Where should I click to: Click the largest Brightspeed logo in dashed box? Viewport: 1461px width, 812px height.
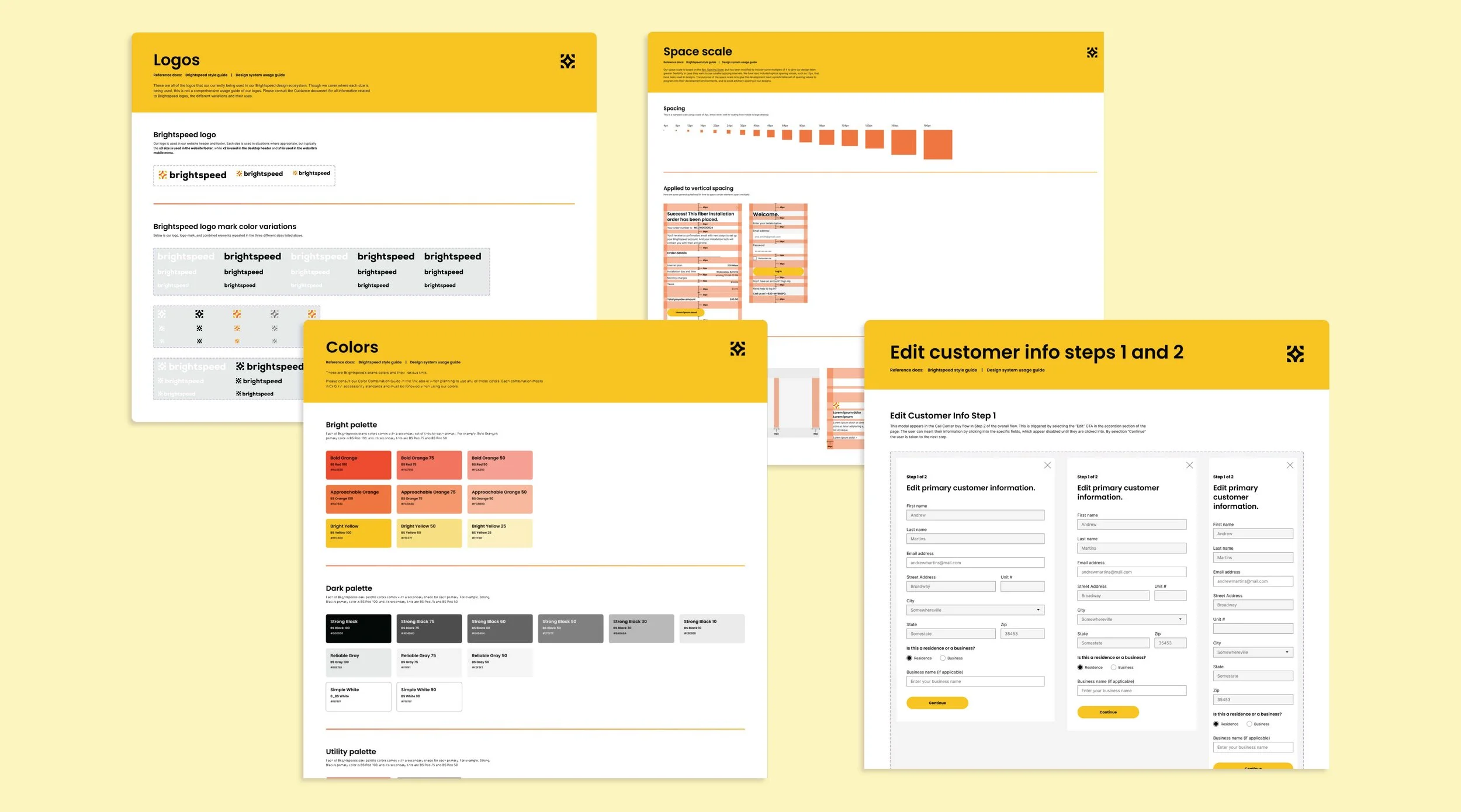pos(192,175)
